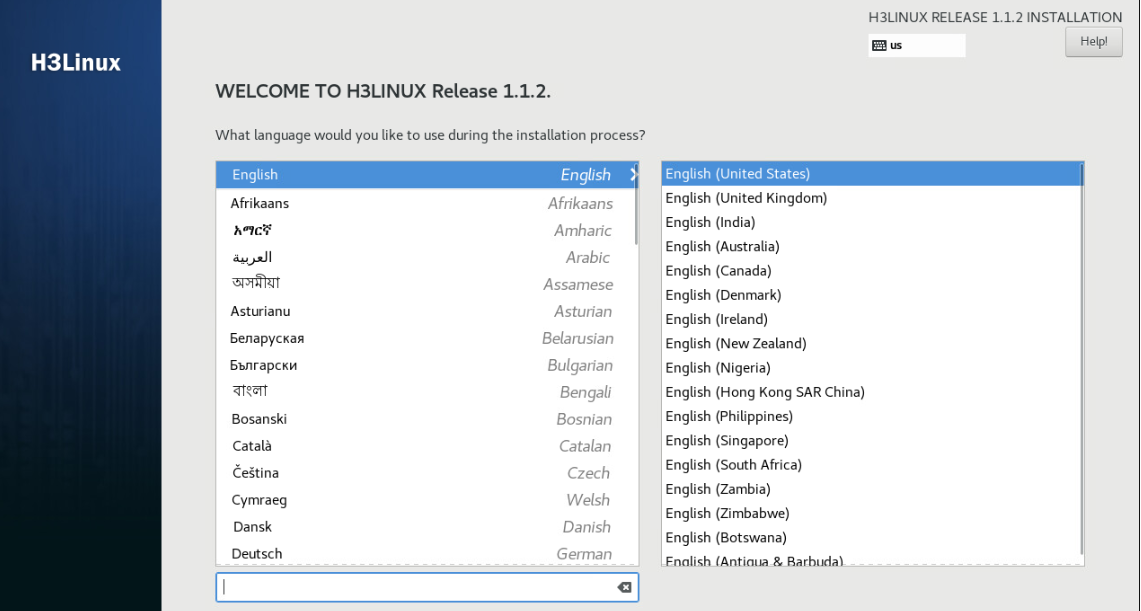Select the Arabic language row
The width and height of the screenshot is (1141, 611).
pyautogui.click(x=427, y=257)
